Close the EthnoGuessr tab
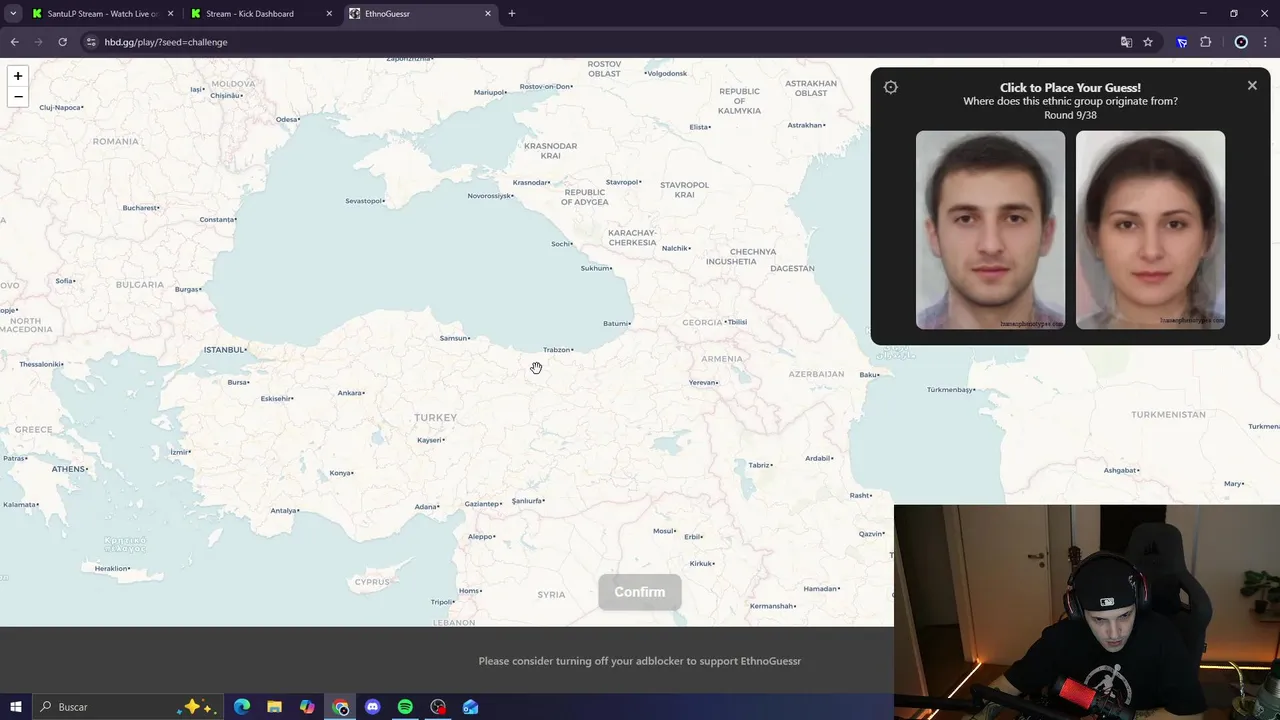Screen dimensions: 1280x720 click(x=488, y=14)
